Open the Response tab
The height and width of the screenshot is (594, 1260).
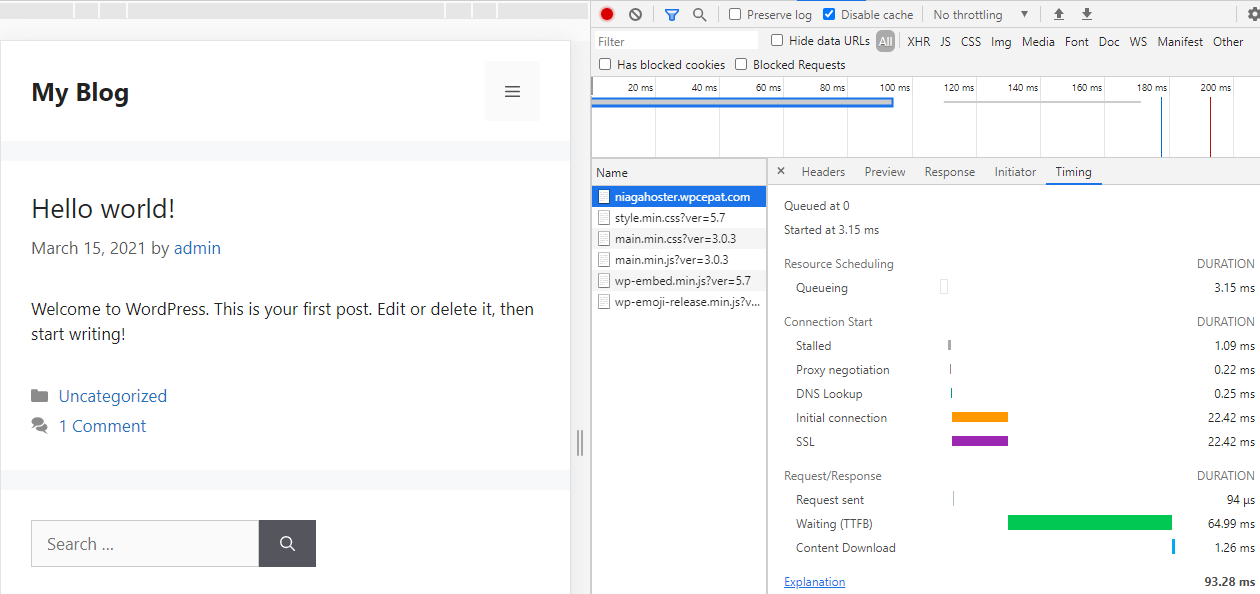(949, 172)
